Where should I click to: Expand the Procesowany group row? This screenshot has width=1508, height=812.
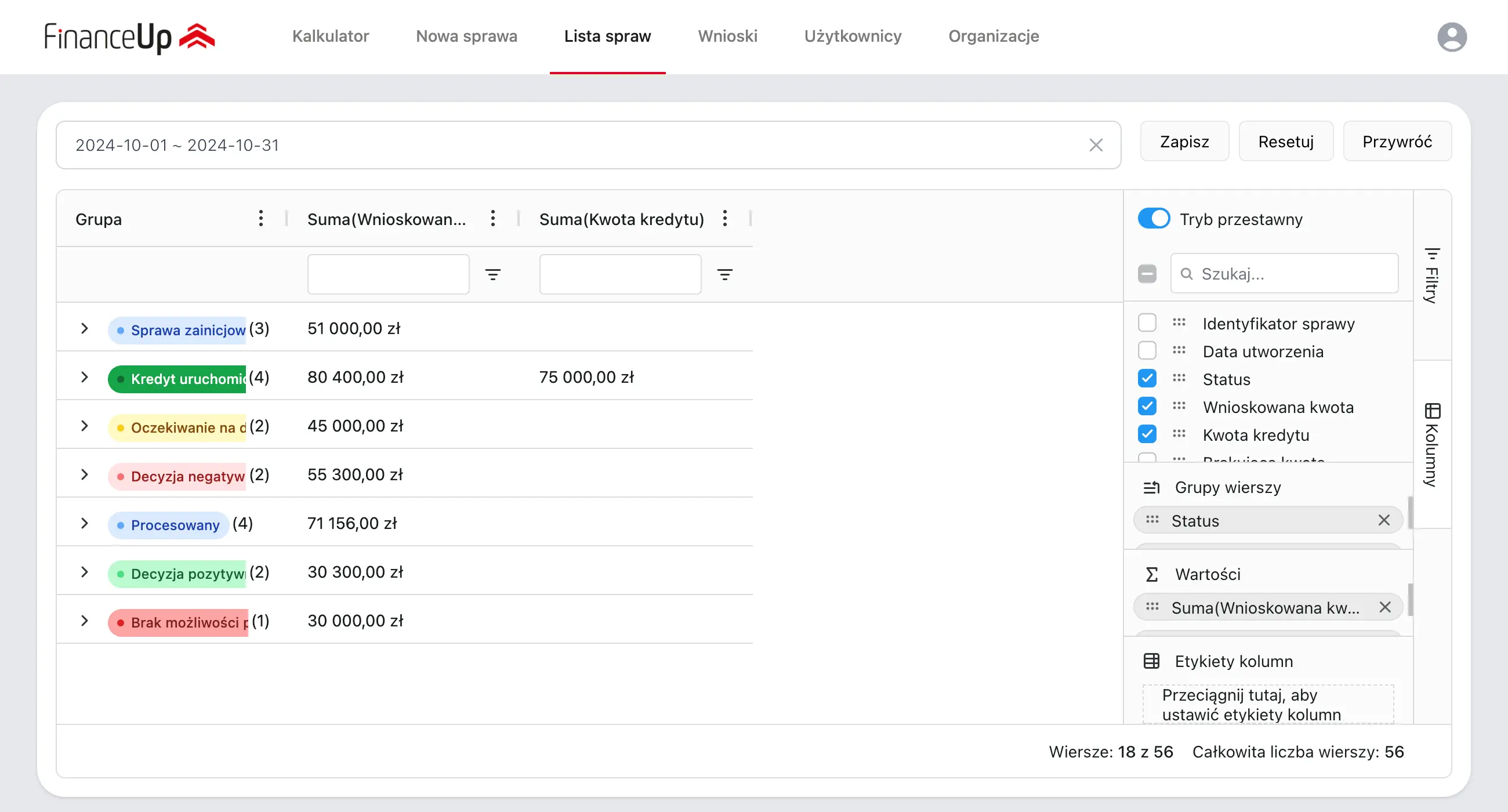84,523
